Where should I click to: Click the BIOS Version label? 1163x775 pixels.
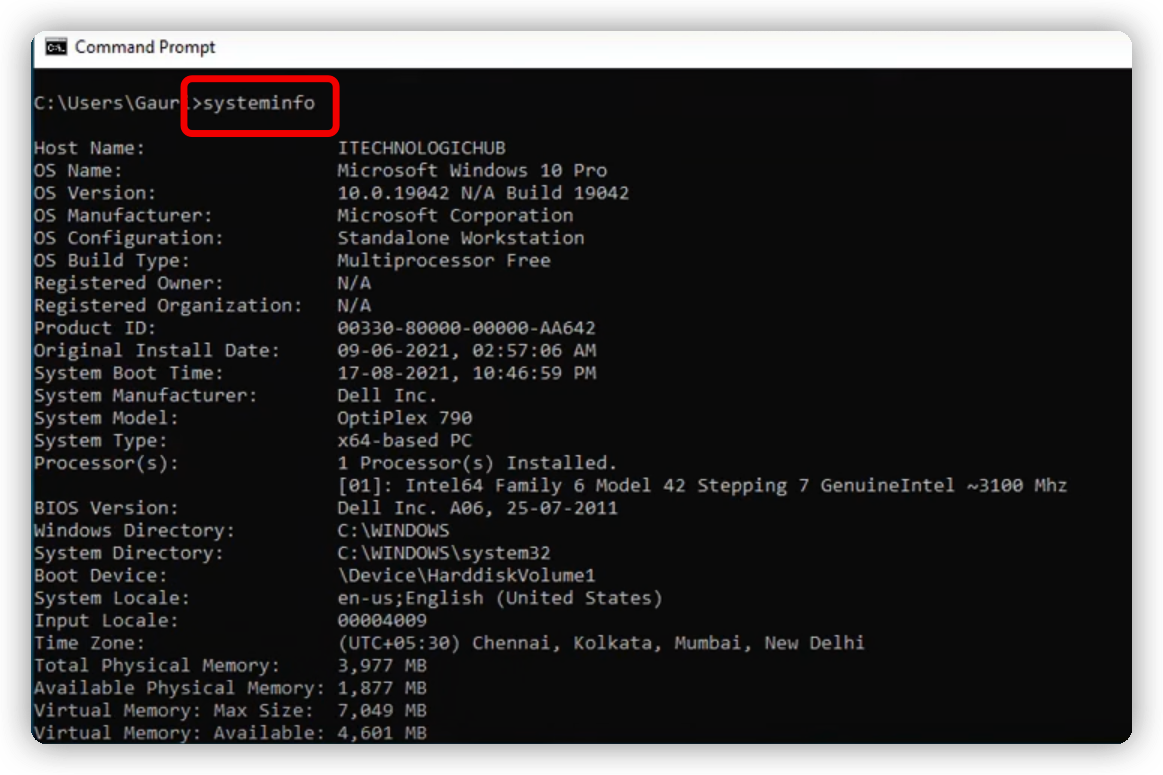point(106,508)
